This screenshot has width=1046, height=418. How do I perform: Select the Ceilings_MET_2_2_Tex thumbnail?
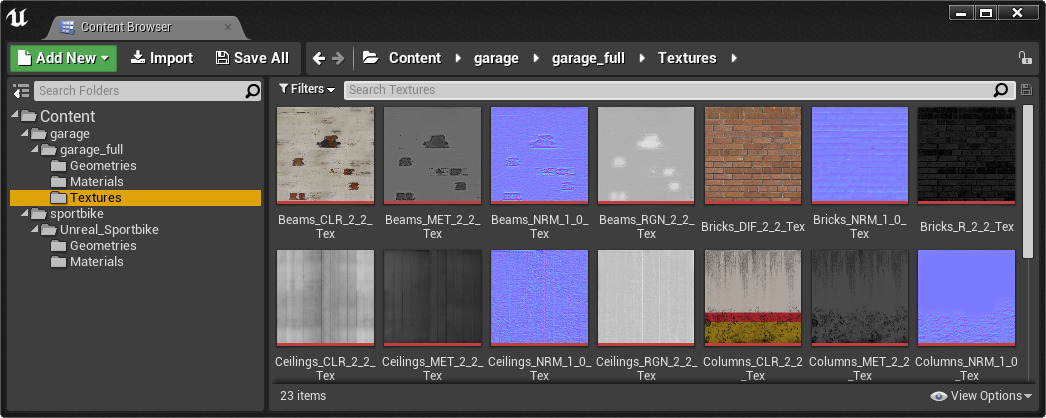432,298
